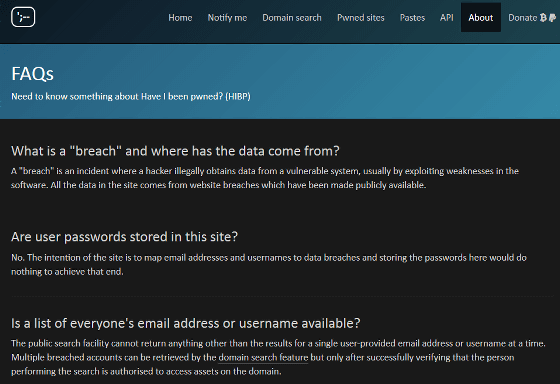Image resolution: width=560 pixels, height=384 pixels.
Task: Click the Bitcoin icon beside Donate
Action: point(543,18)
